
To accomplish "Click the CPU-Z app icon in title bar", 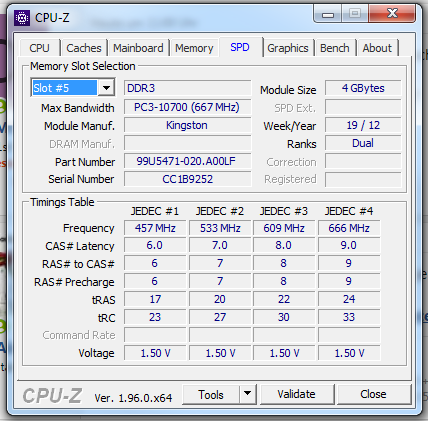I will coord(22,18).
